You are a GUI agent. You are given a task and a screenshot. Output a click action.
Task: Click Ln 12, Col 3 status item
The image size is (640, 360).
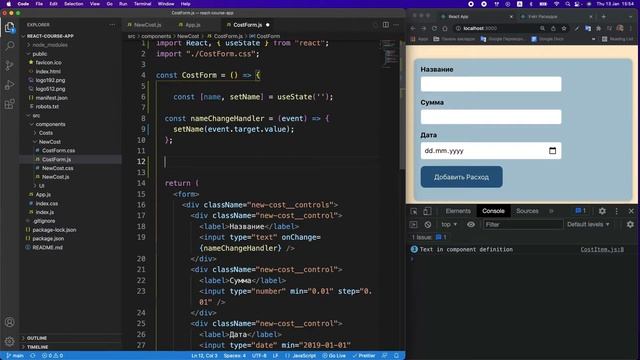pyautogui.click(x=204, y=356)
